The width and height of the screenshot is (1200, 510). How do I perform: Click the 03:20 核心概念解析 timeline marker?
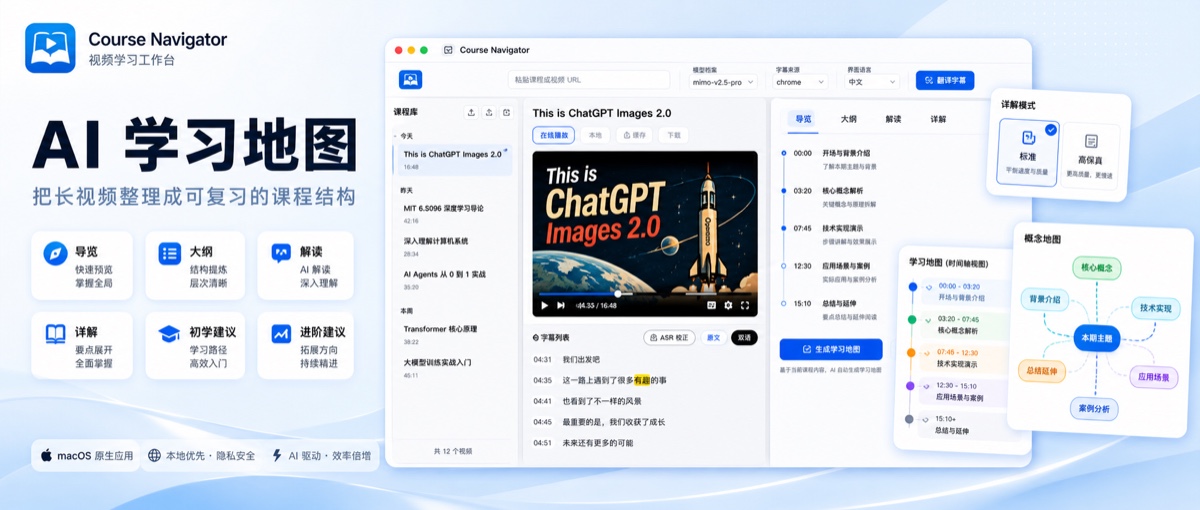click(783, 190)
